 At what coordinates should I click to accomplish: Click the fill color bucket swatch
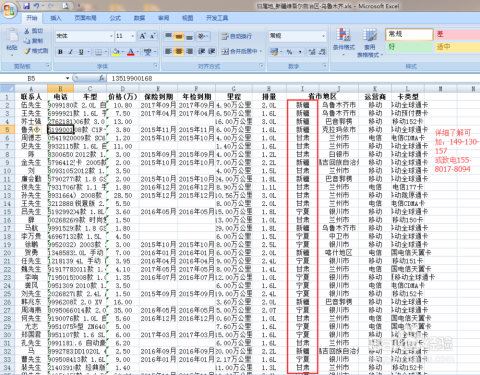116,52
